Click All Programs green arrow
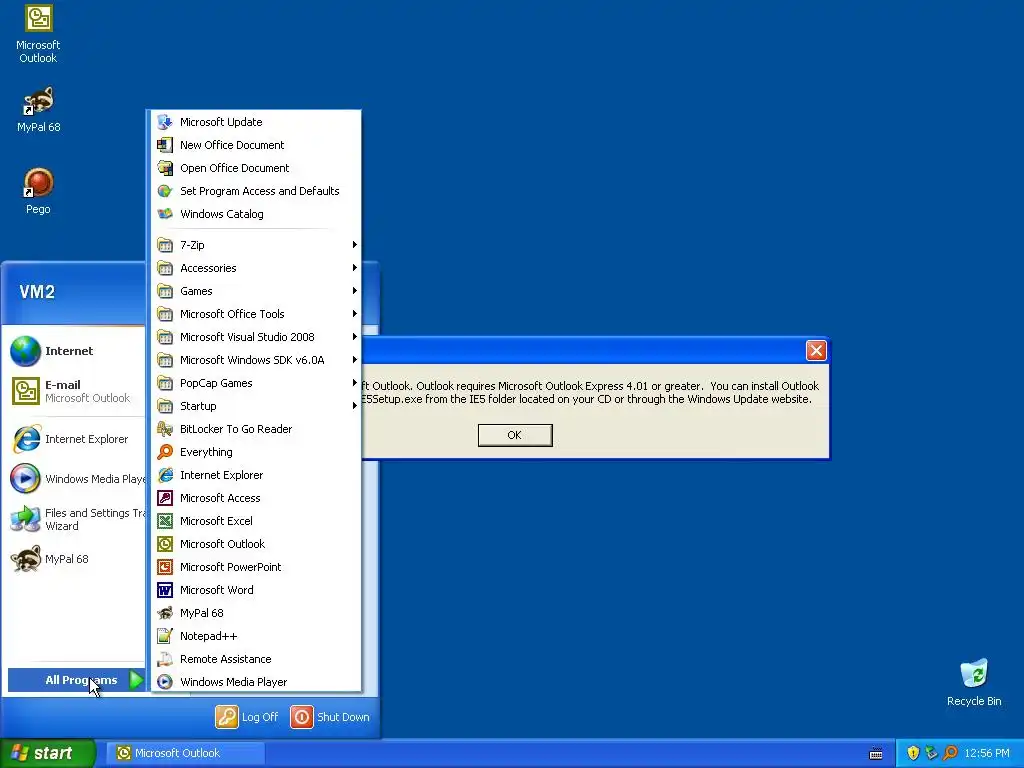The image size is (1024, 768). (x=135, y=680)
